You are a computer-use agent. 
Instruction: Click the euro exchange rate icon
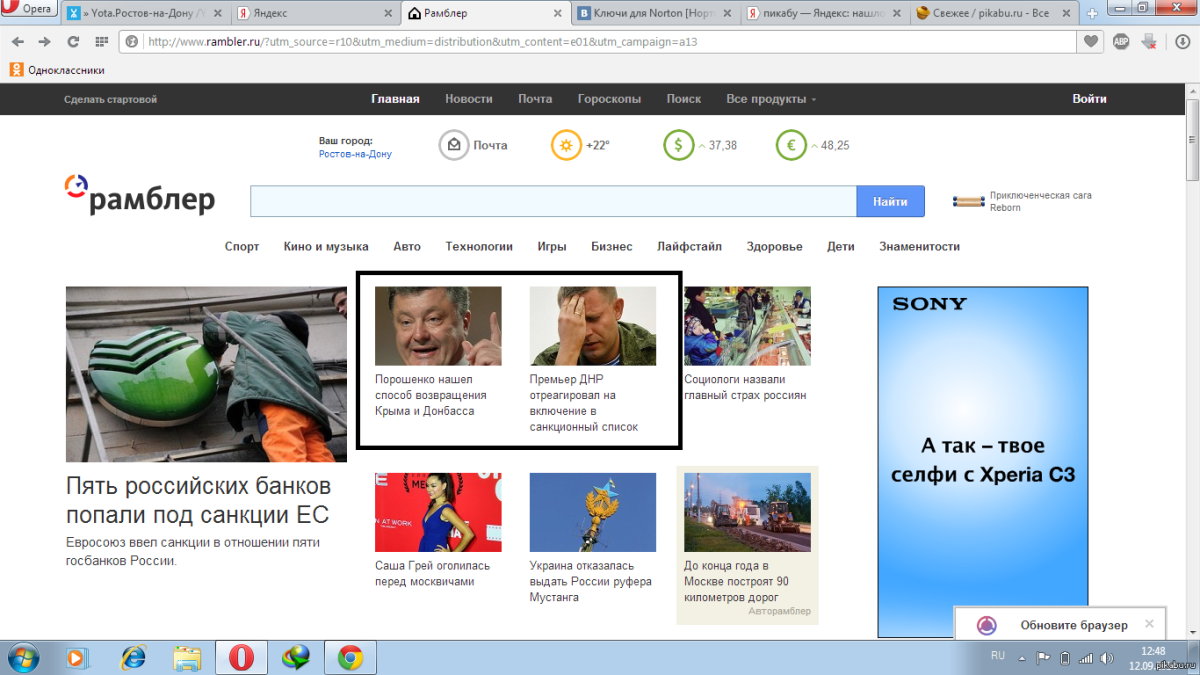tap(791, 145)
